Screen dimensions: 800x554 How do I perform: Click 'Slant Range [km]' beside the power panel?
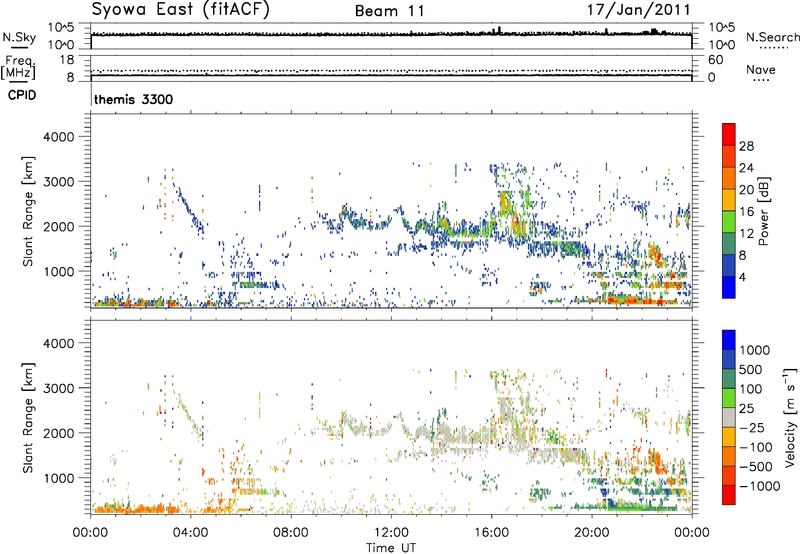[28, 211]
